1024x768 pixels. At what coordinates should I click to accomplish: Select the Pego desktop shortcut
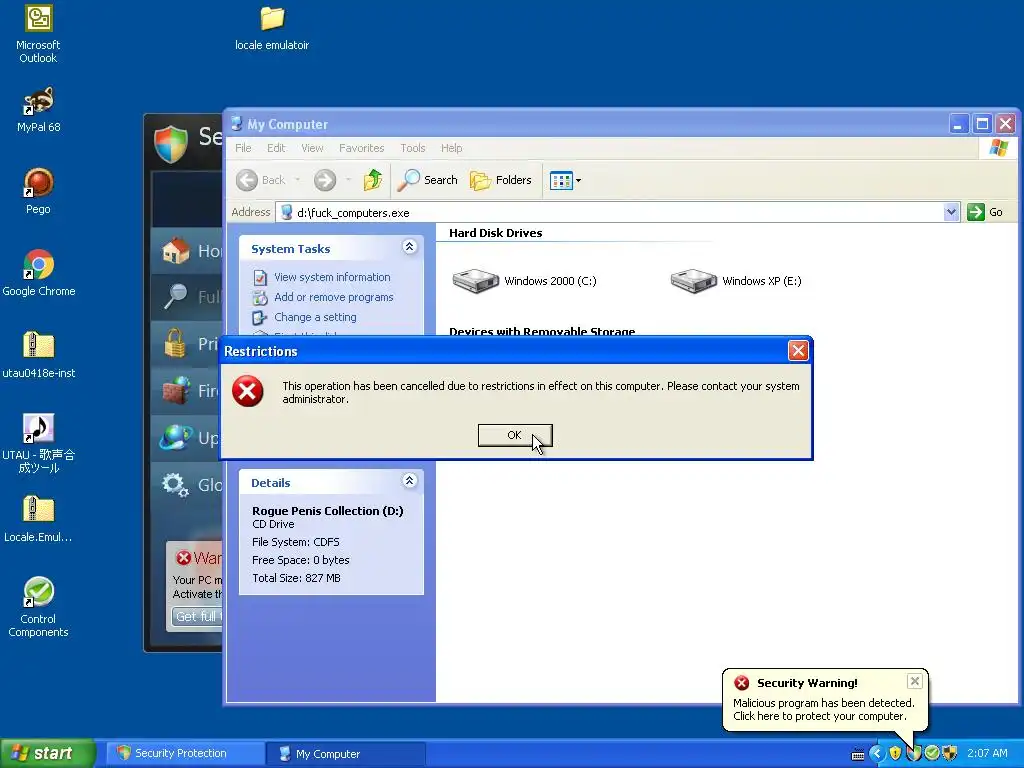(x=38, y=191)
